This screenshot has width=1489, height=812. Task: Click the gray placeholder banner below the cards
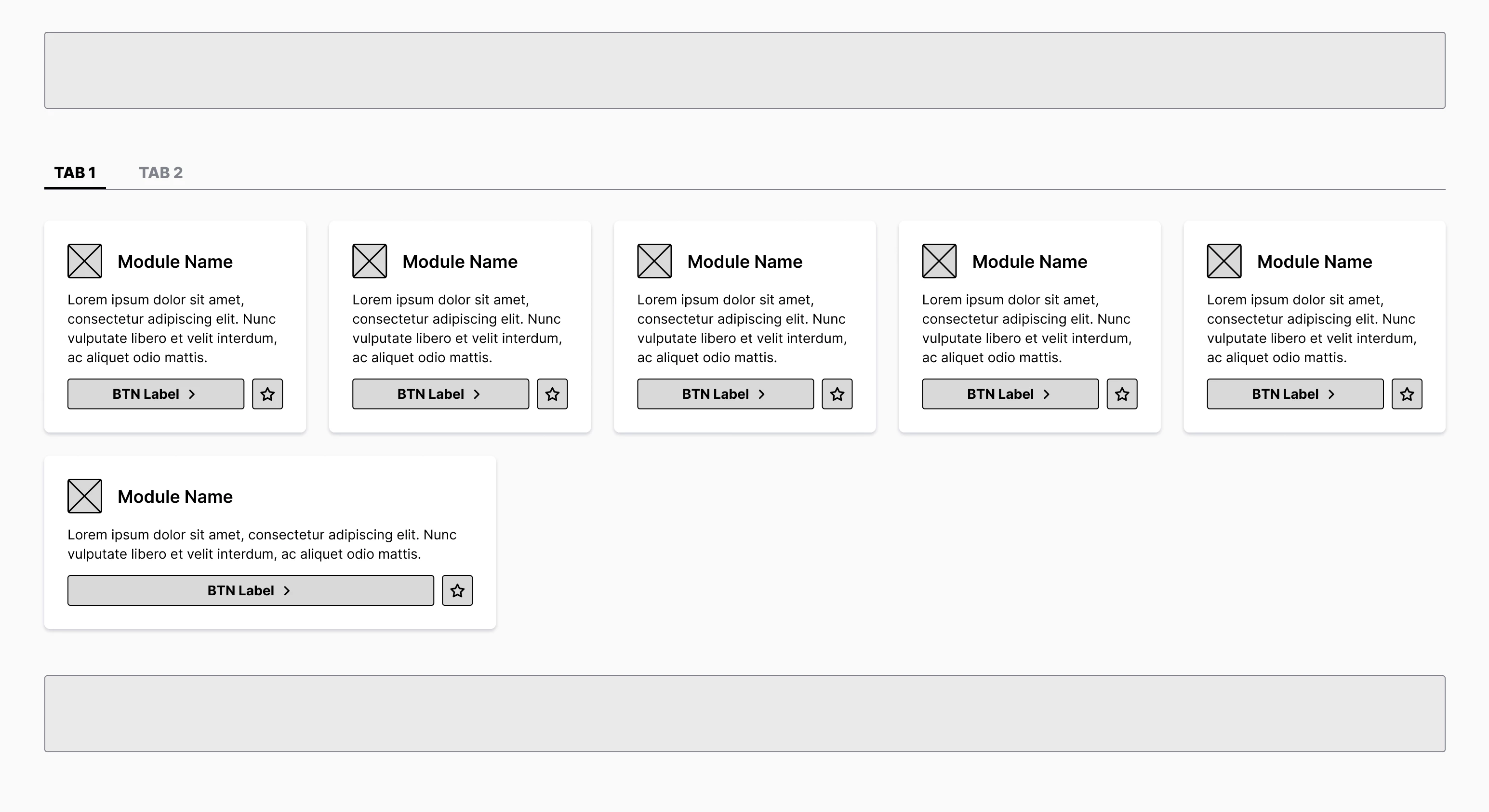click(744, 713)
